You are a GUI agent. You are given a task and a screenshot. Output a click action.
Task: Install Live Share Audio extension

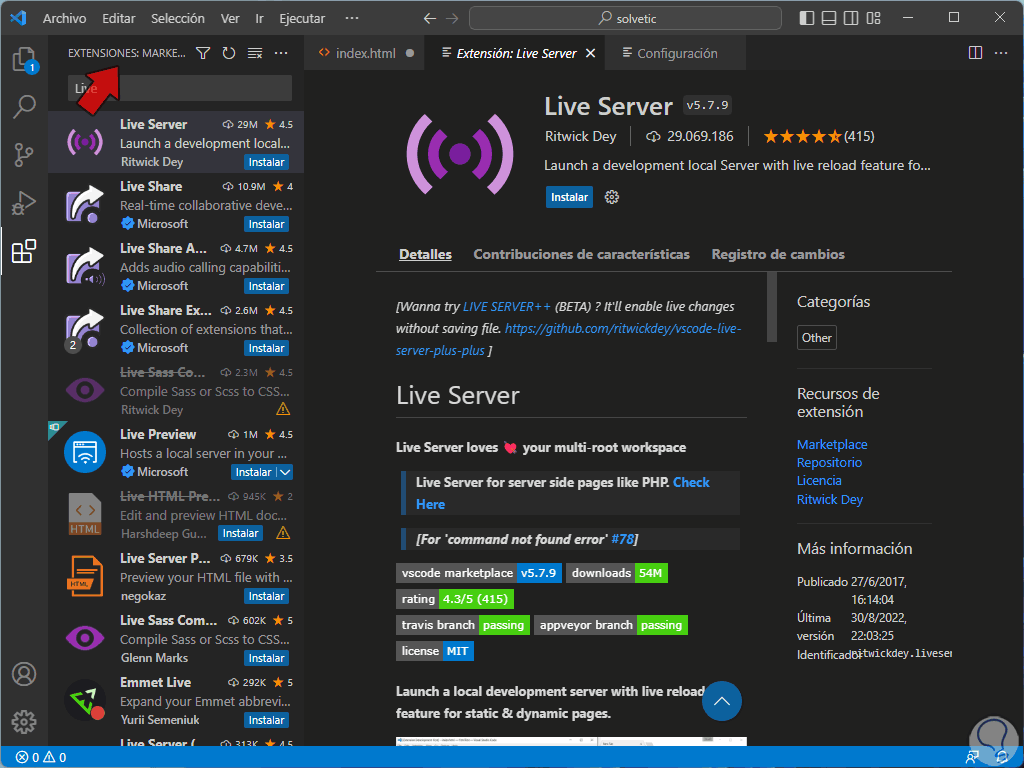(x=266, y=286)
